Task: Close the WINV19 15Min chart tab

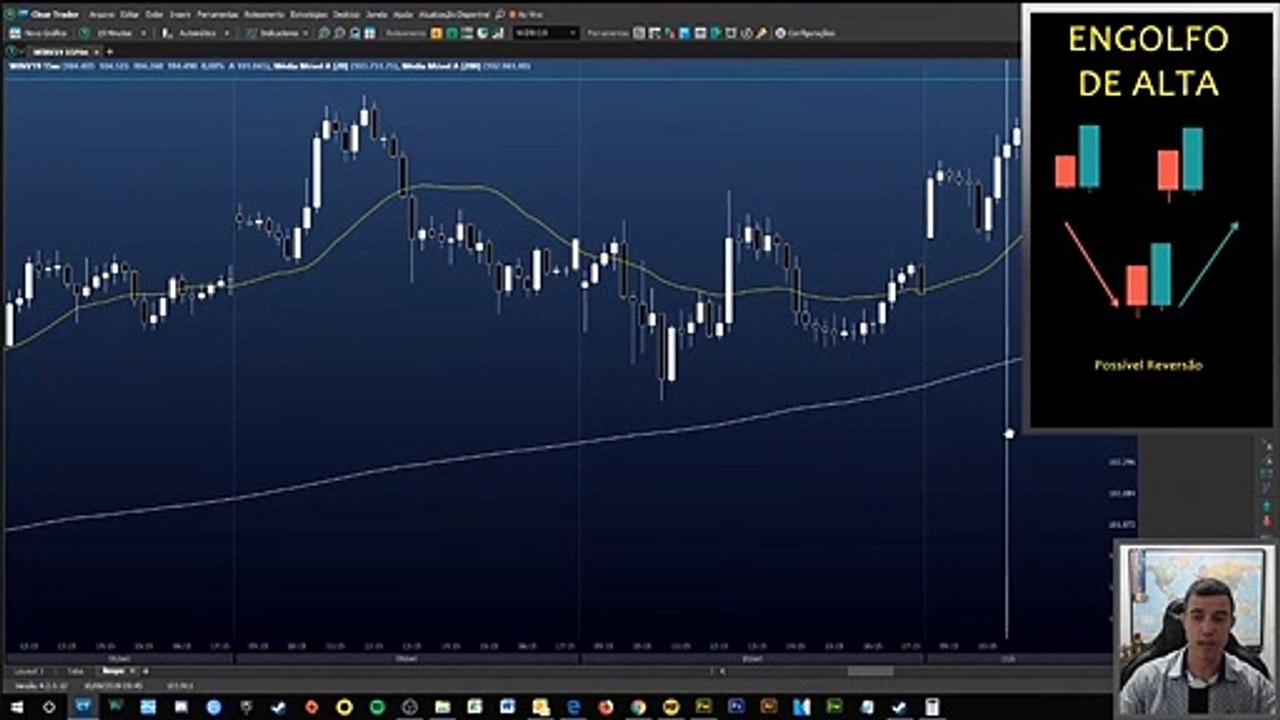Action: pos(96,51)
